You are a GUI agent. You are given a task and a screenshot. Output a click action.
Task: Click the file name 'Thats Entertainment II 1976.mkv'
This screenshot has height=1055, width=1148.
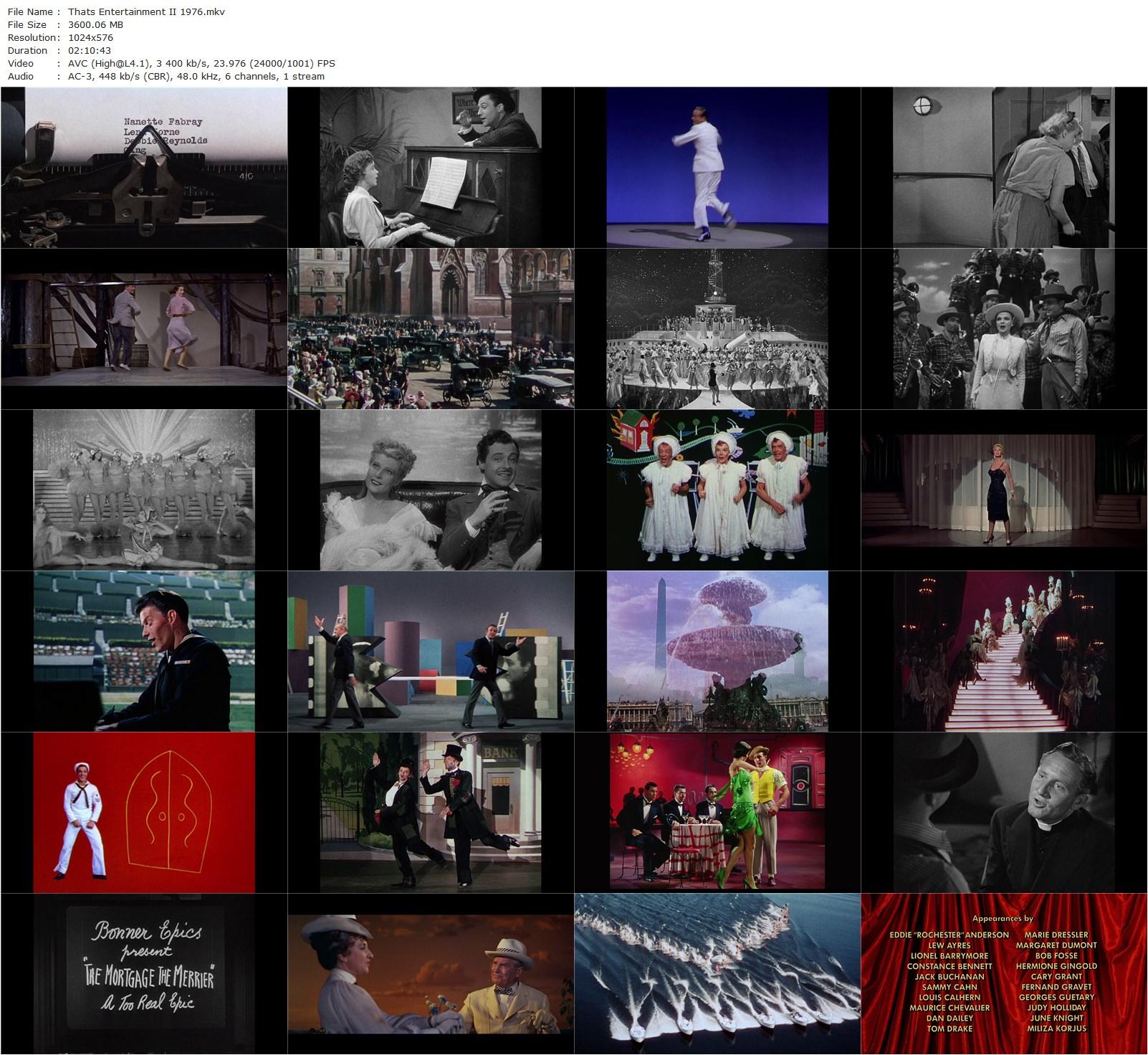click(x=146, y=11)
